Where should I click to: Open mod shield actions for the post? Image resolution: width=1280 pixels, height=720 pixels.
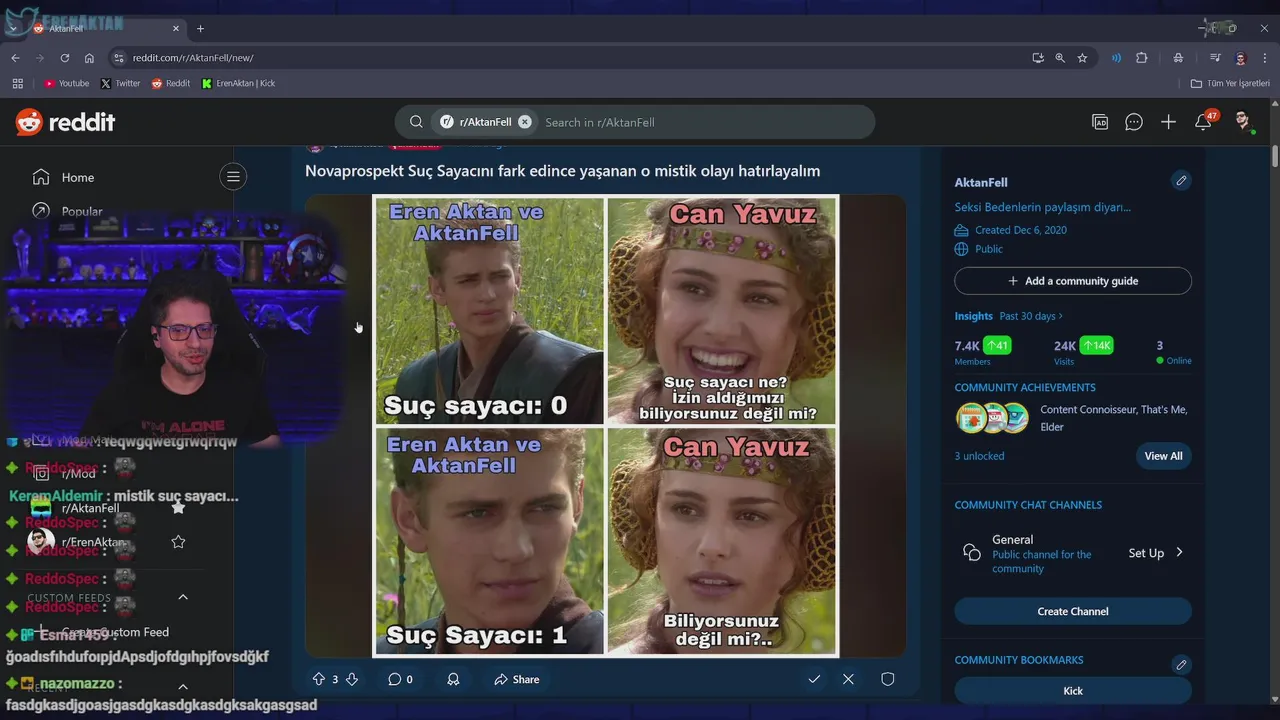[x=887, y=679]
